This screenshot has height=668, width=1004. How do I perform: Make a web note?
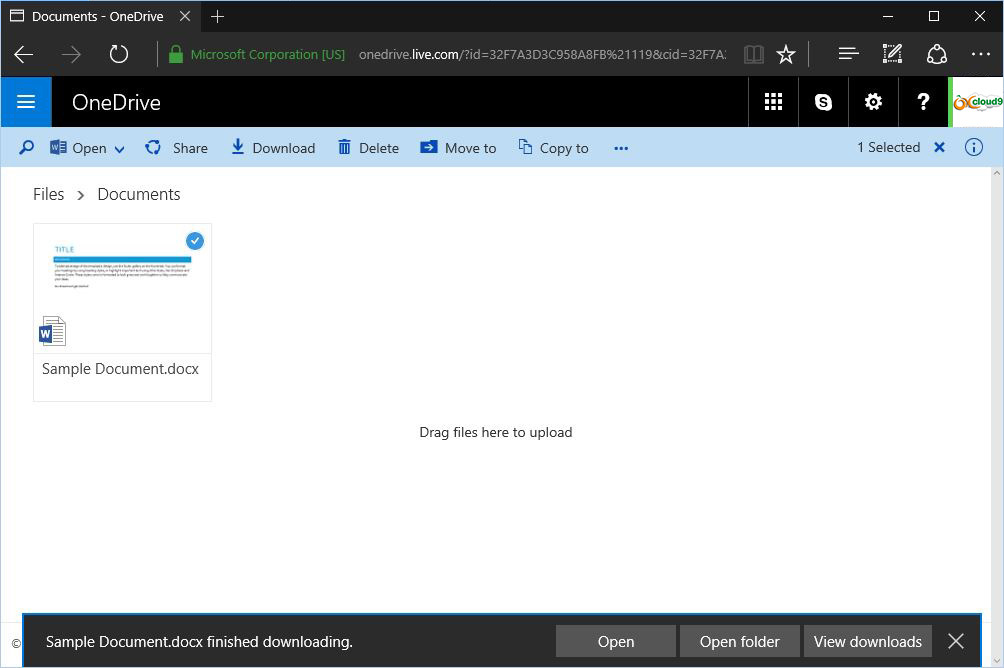[x=892, y=54]
